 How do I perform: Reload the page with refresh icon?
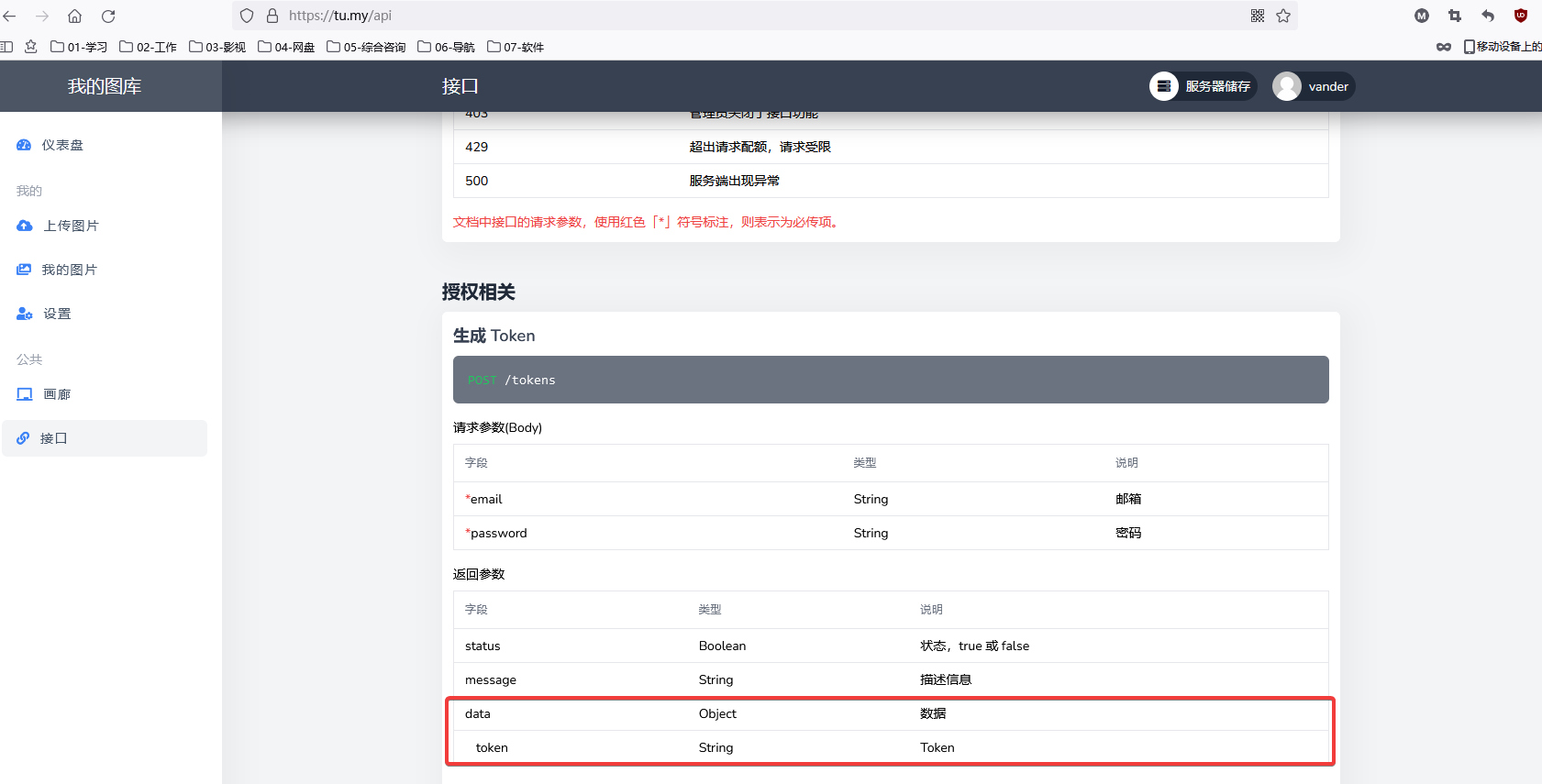108,16
